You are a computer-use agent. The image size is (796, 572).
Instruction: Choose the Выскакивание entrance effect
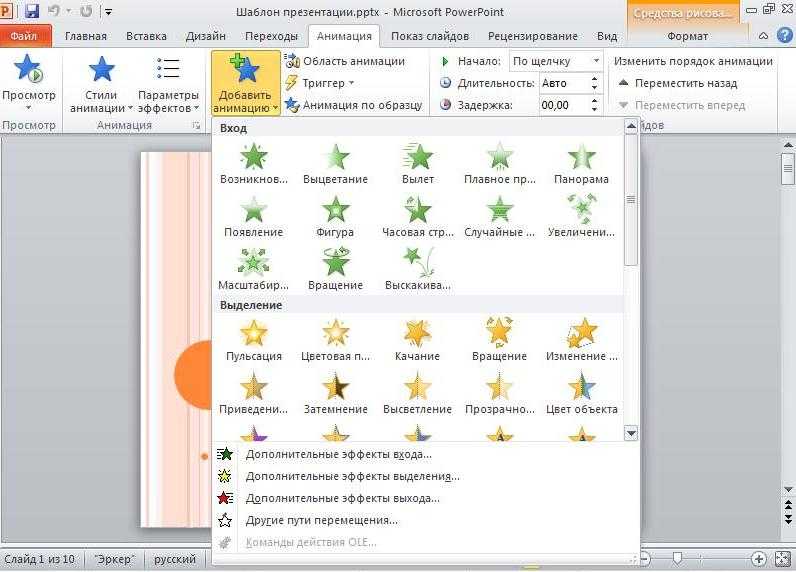click(x=417, y=269)
